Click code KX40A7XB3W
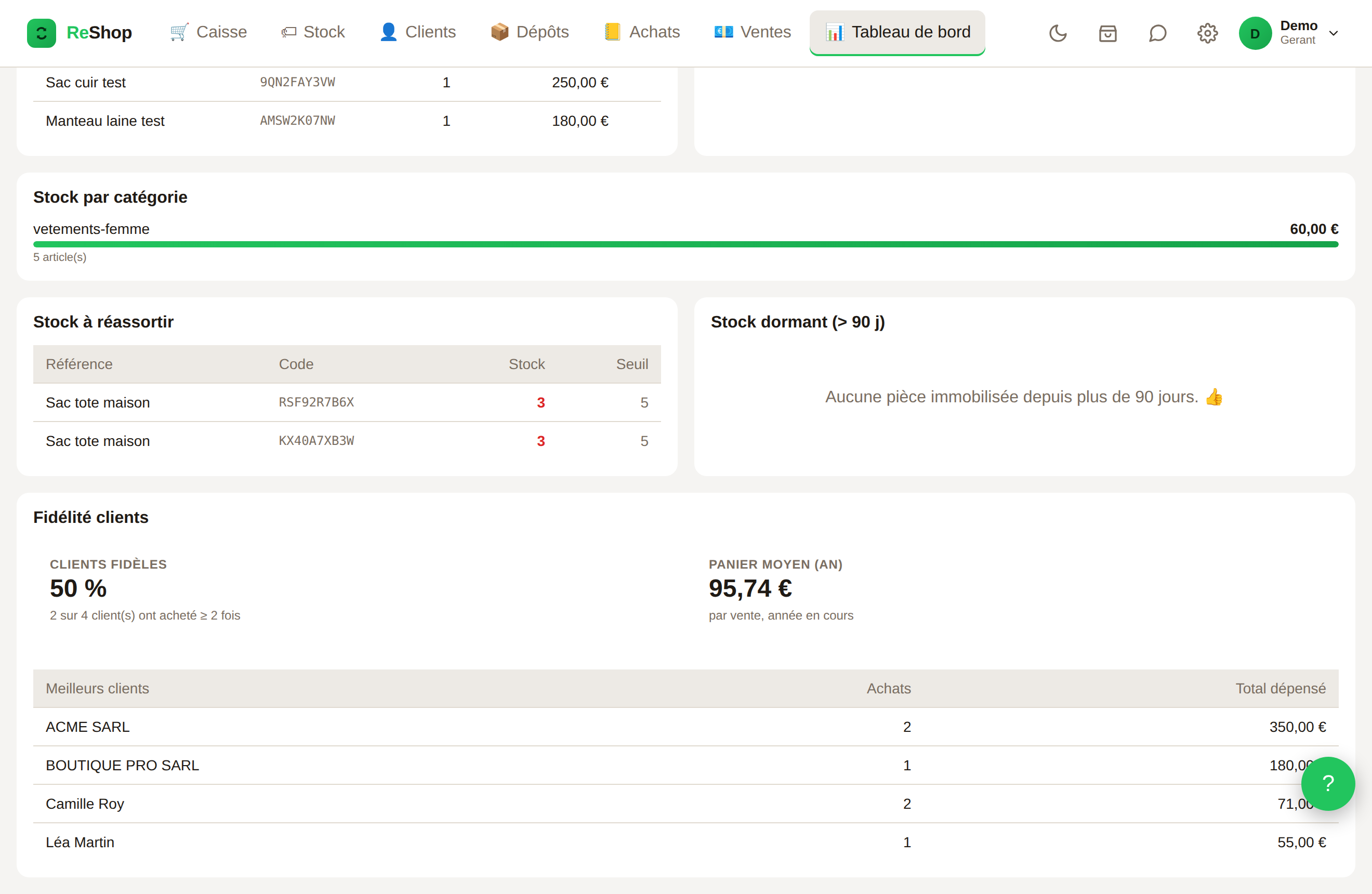The image size is (1372, 894). coord(316,441)
